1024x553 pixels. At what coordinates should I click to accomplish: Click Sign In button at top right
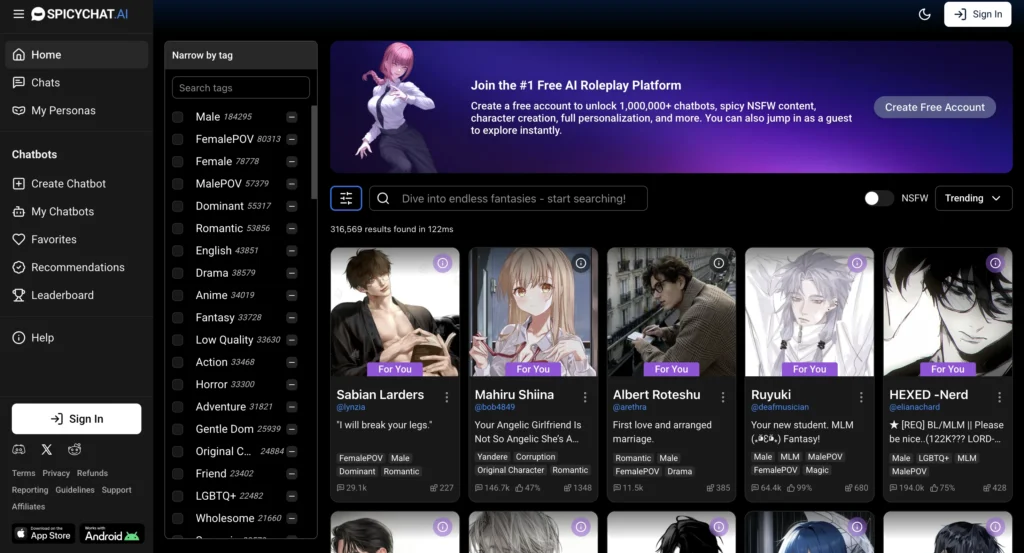click(977, 14)
